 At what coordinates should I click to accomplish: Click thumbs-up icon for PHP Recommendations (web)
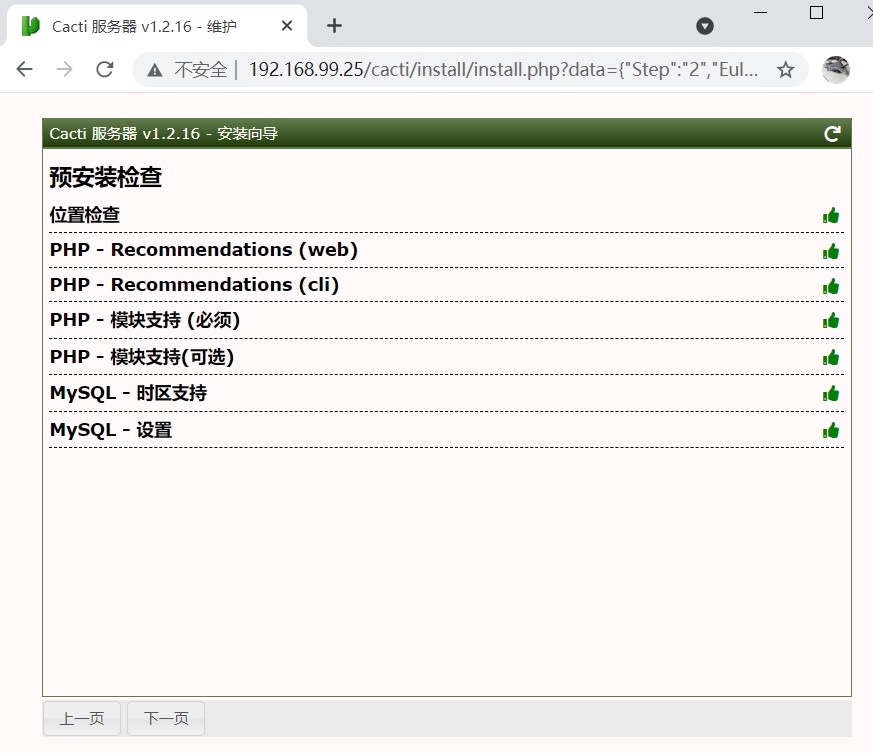pos(830,251)
